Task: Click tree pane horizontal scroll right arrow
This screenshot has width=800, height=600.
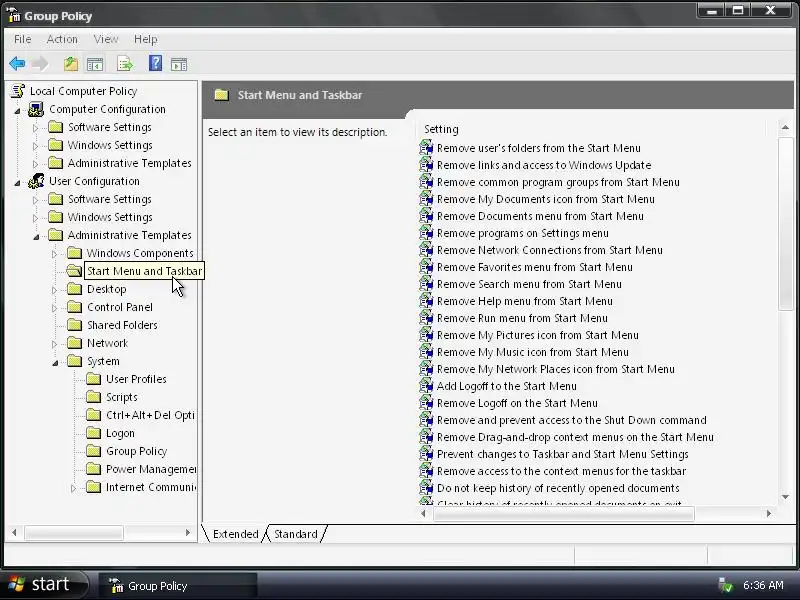Action: 188,533
